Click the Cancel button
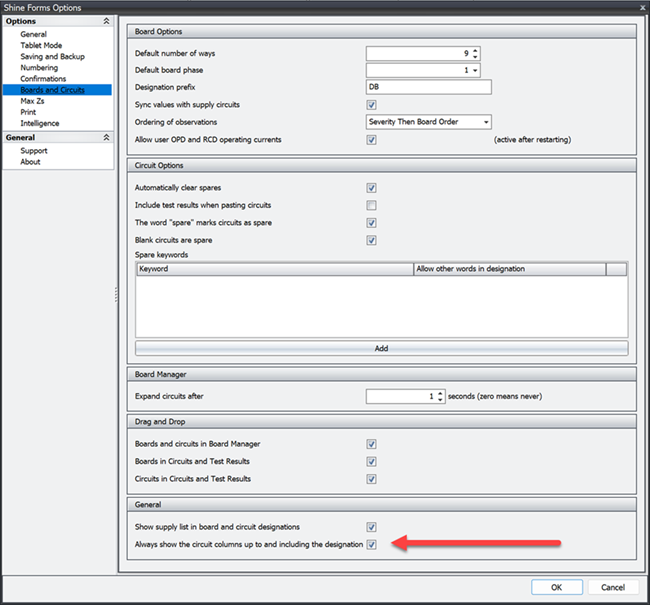Image resolution: width=650 pixels, height=605 pixels. tap(613, 588)
